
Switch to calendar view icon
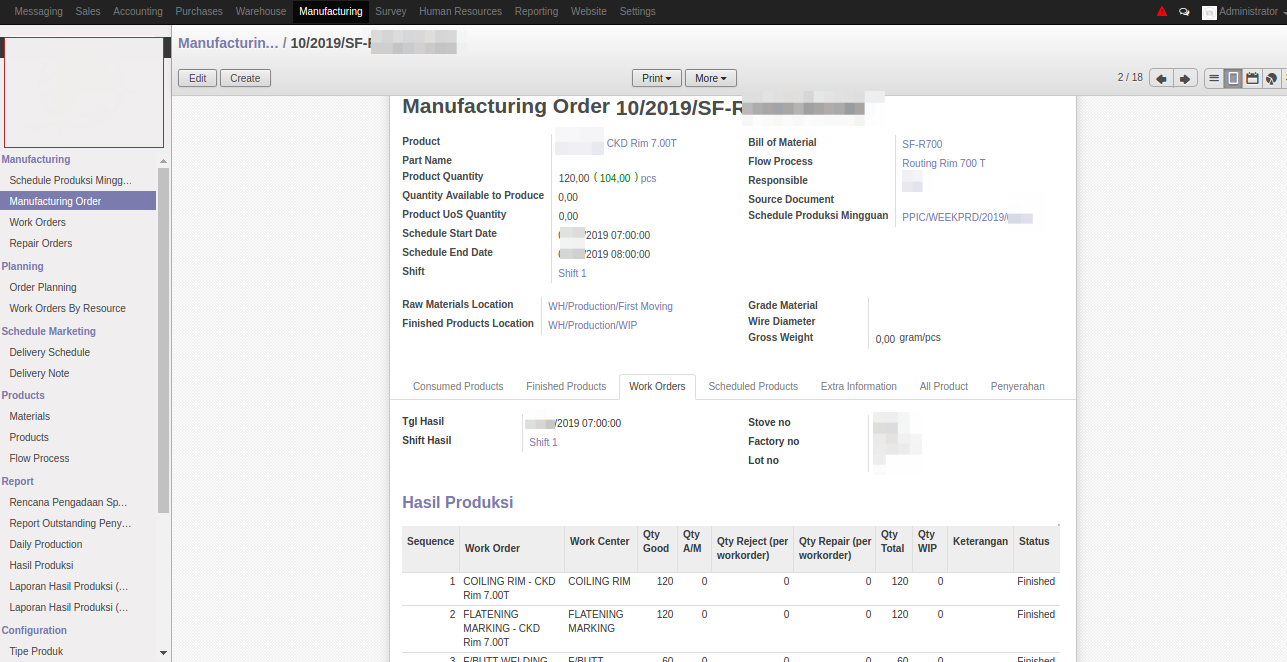(x=1252, y=78)
